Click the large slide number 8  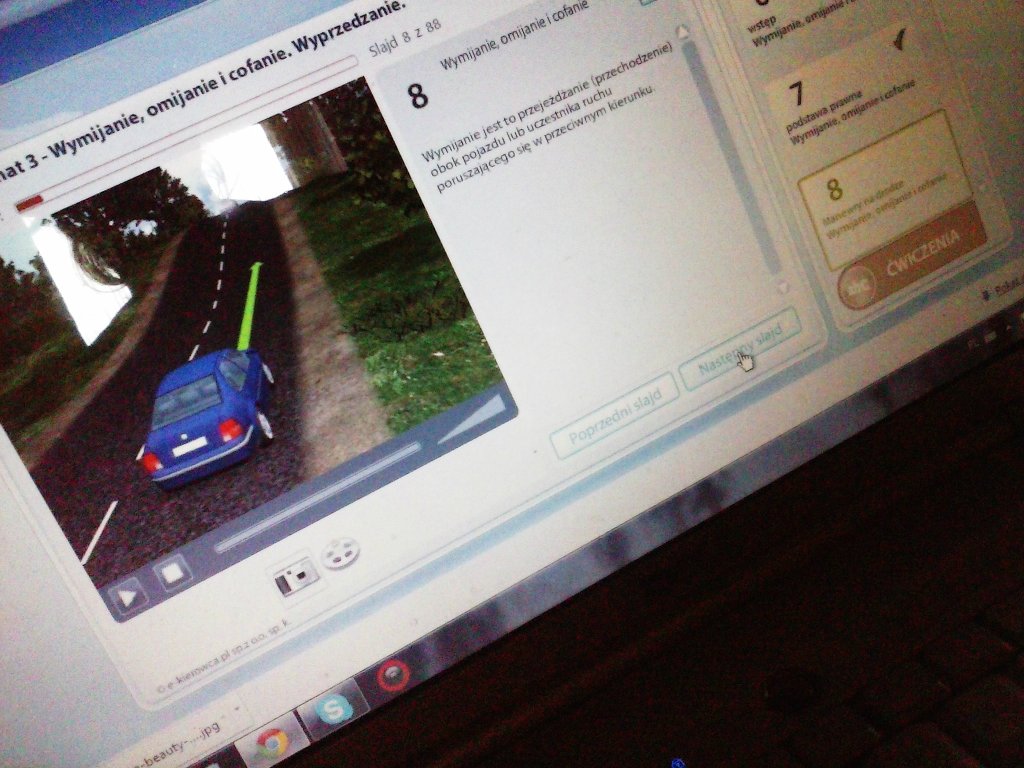(418, 95)
